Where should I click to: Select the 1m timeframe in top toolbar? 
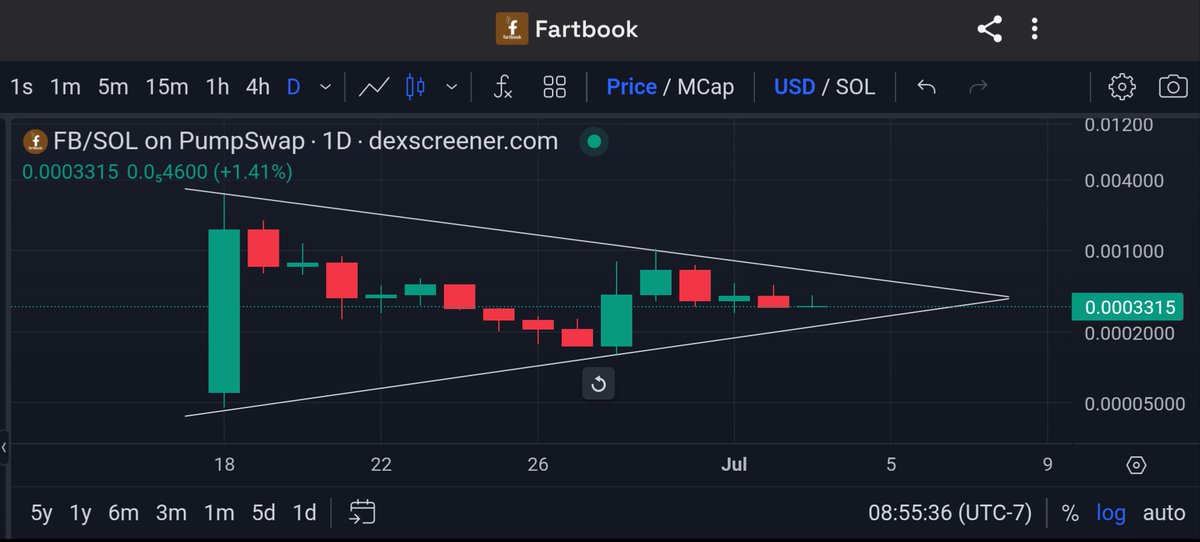pos(65,87)
